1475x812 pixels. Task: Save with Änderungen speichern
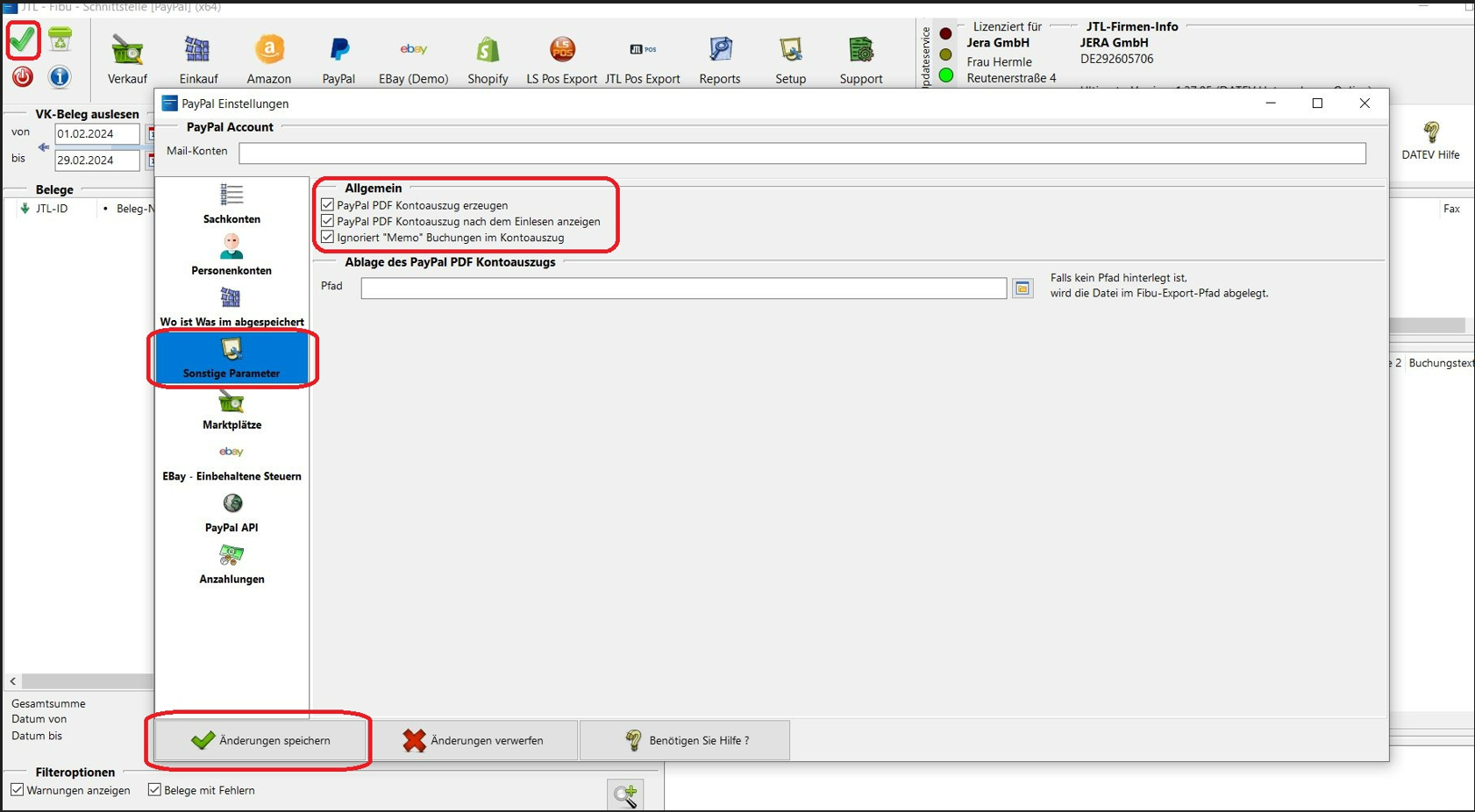(x=260, y=740)
